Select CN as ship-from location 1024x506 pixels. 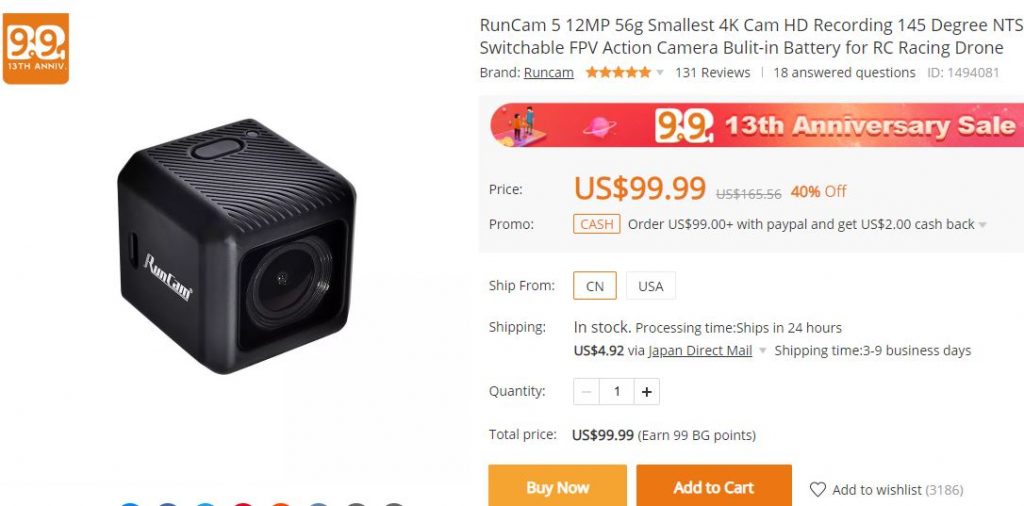click(595, 286)
